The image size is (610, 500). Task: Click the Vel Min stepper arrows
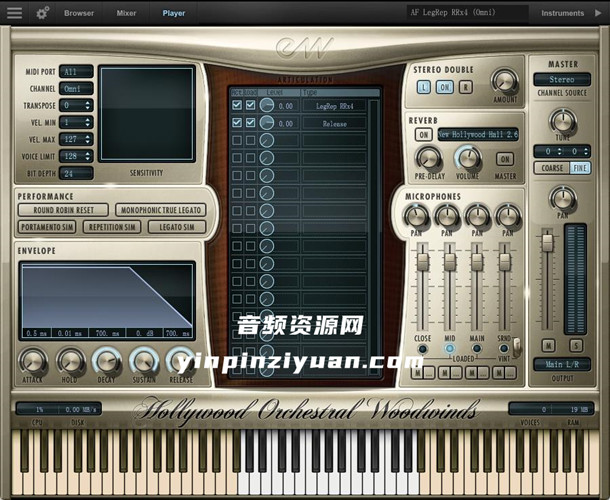pos(88,123)
